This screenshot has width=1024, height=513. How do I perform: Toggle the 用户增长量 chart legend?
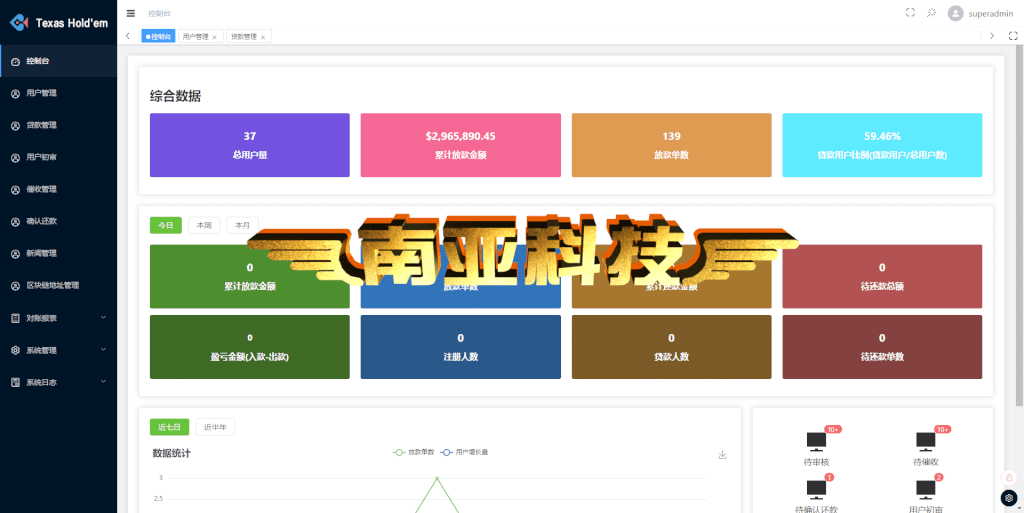click(464, 452)
